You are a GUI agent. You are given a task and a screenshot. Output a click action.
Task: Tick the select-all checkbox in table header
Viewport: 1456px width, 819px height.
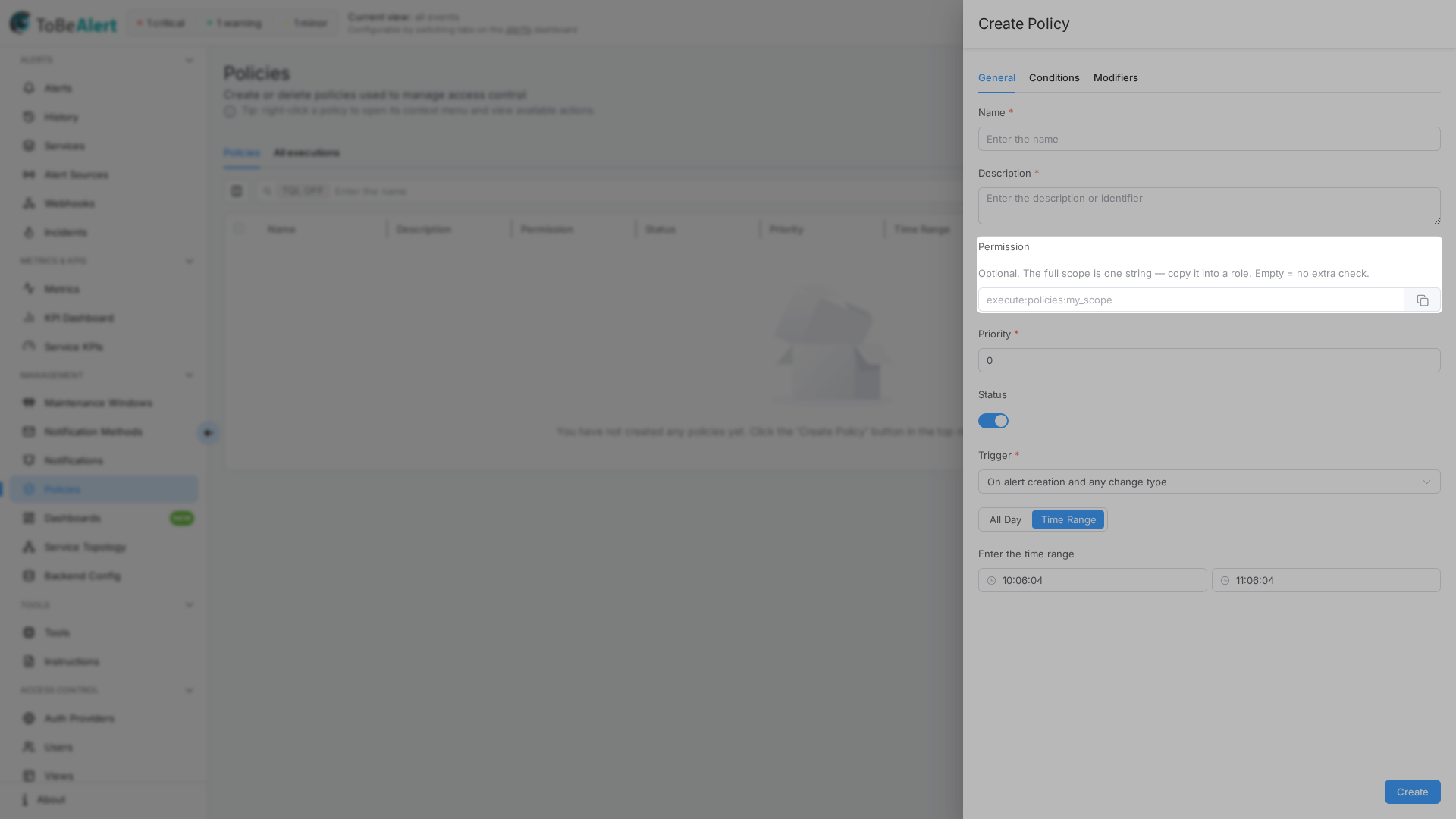pyautogui.click(x=239, y=228)
